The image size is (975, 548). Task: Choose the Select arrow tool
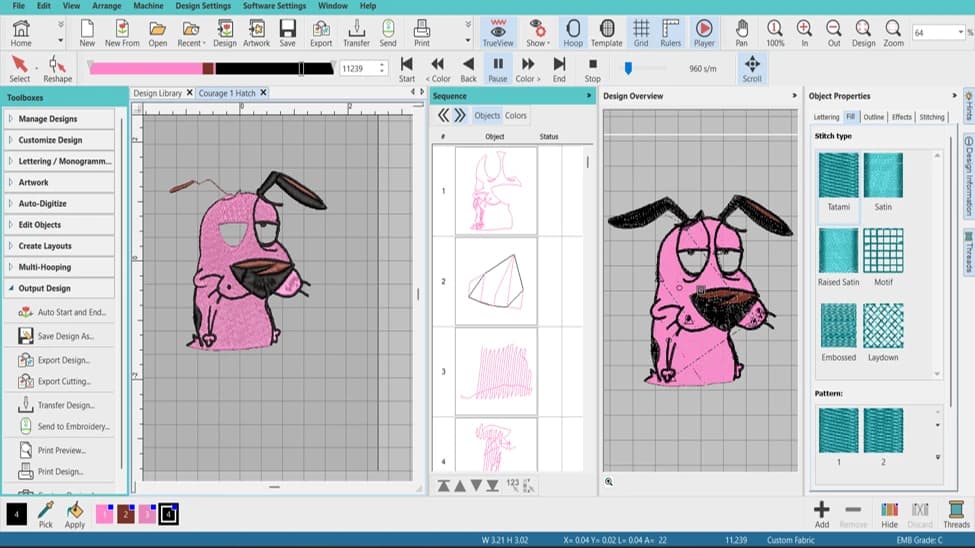[19, 68]
